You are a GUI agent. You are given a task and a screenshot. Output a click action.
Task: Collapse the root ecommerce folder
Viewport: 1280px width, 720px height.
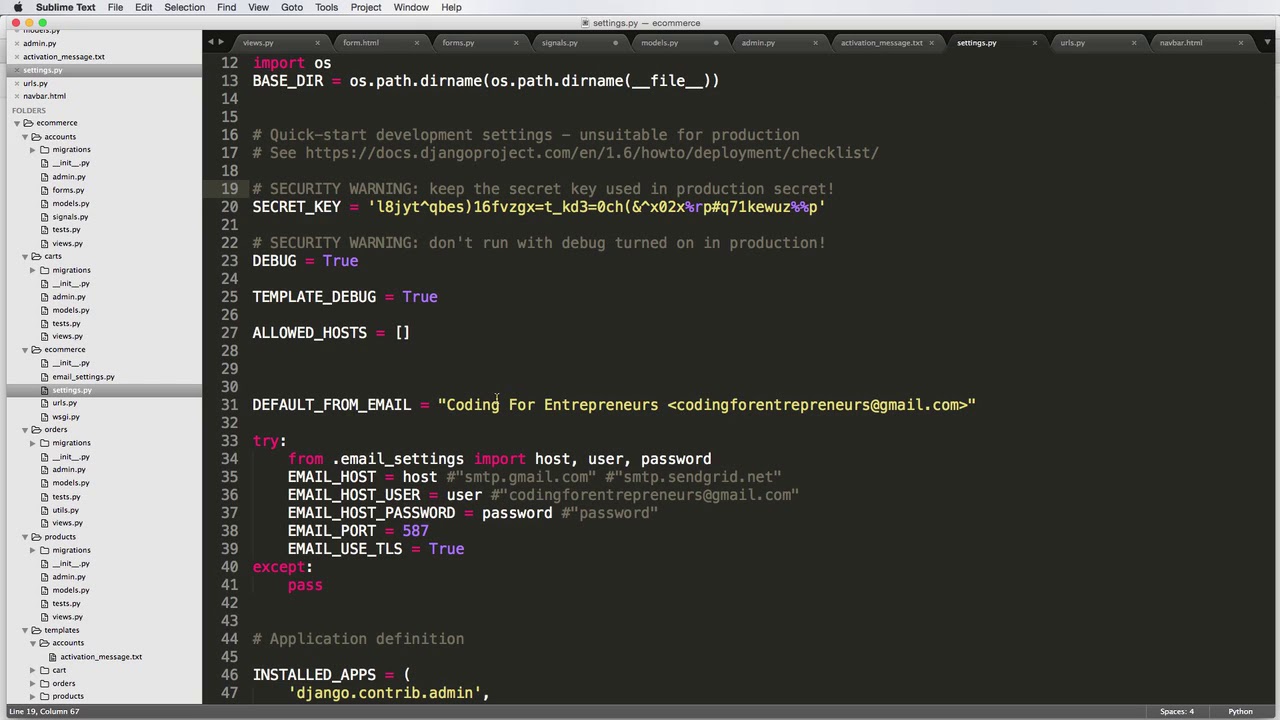[x=16, y=123]
